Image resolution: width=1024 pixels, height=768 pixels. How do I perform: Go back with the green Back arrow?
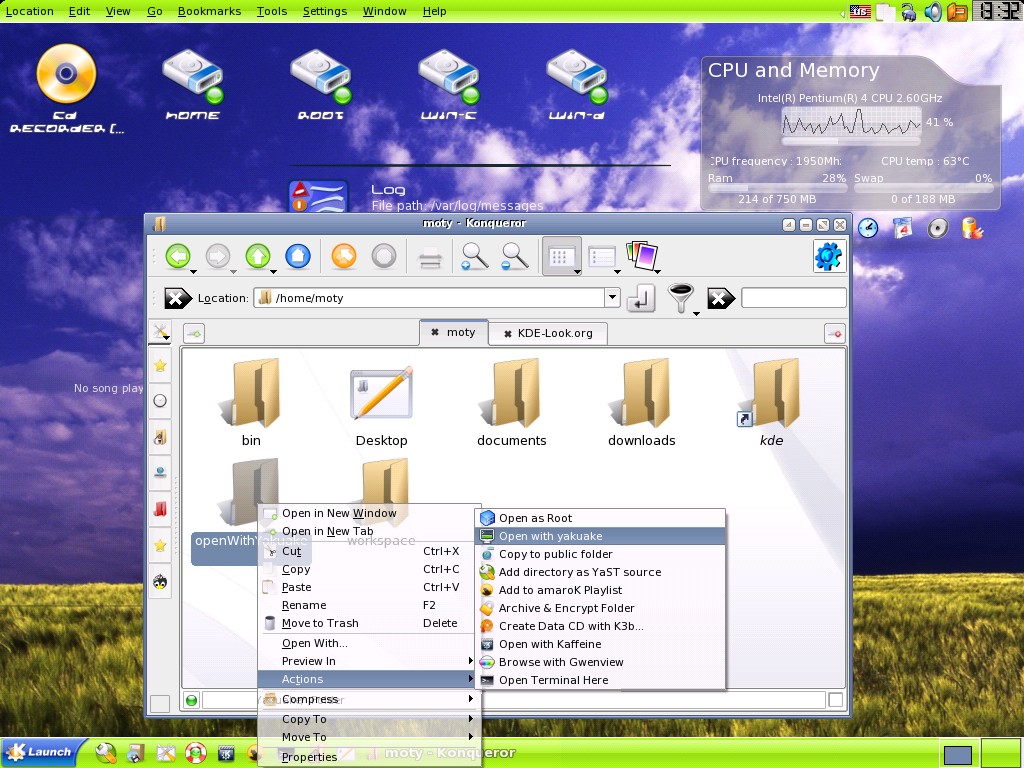[178, 256]
